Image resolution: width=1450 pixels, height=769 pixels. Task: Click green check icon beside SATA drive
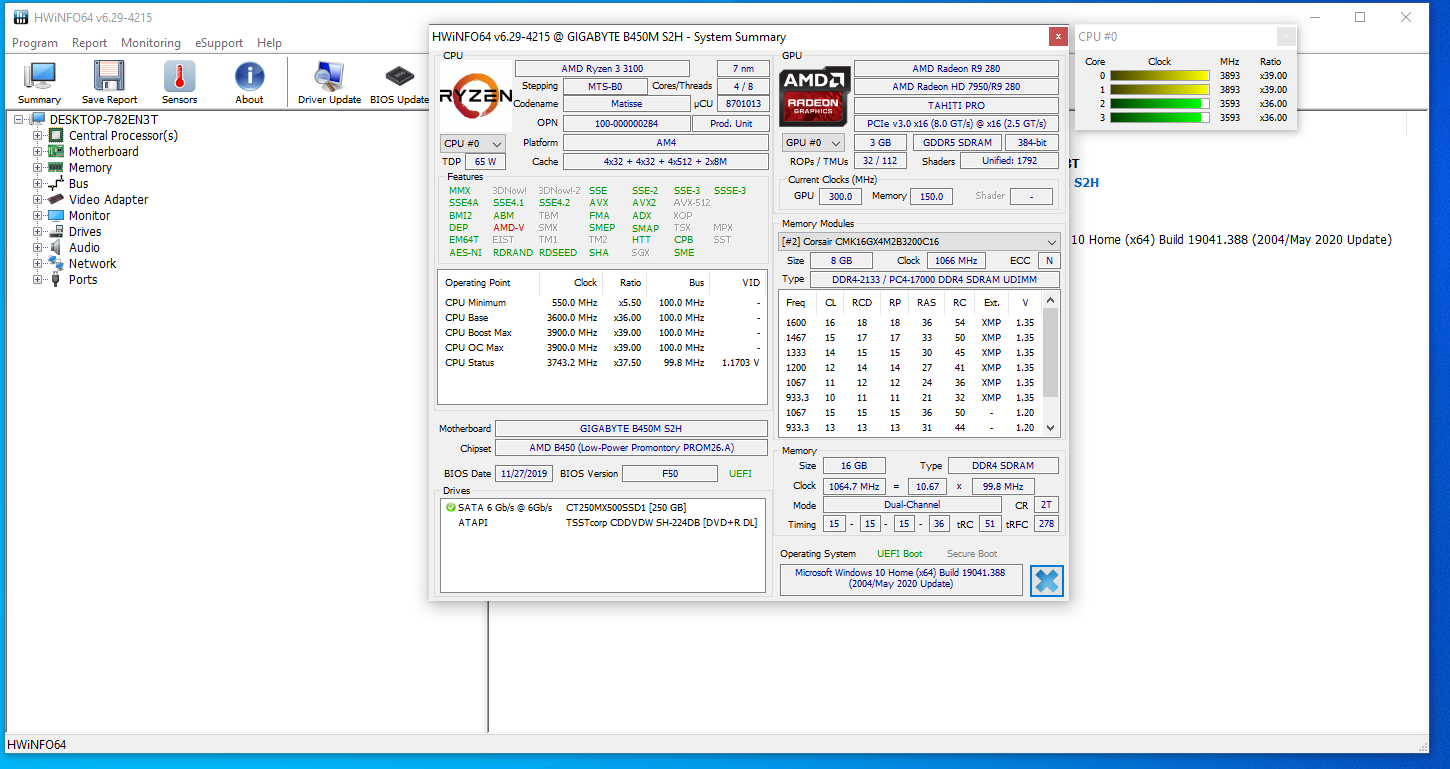(451, 508)
